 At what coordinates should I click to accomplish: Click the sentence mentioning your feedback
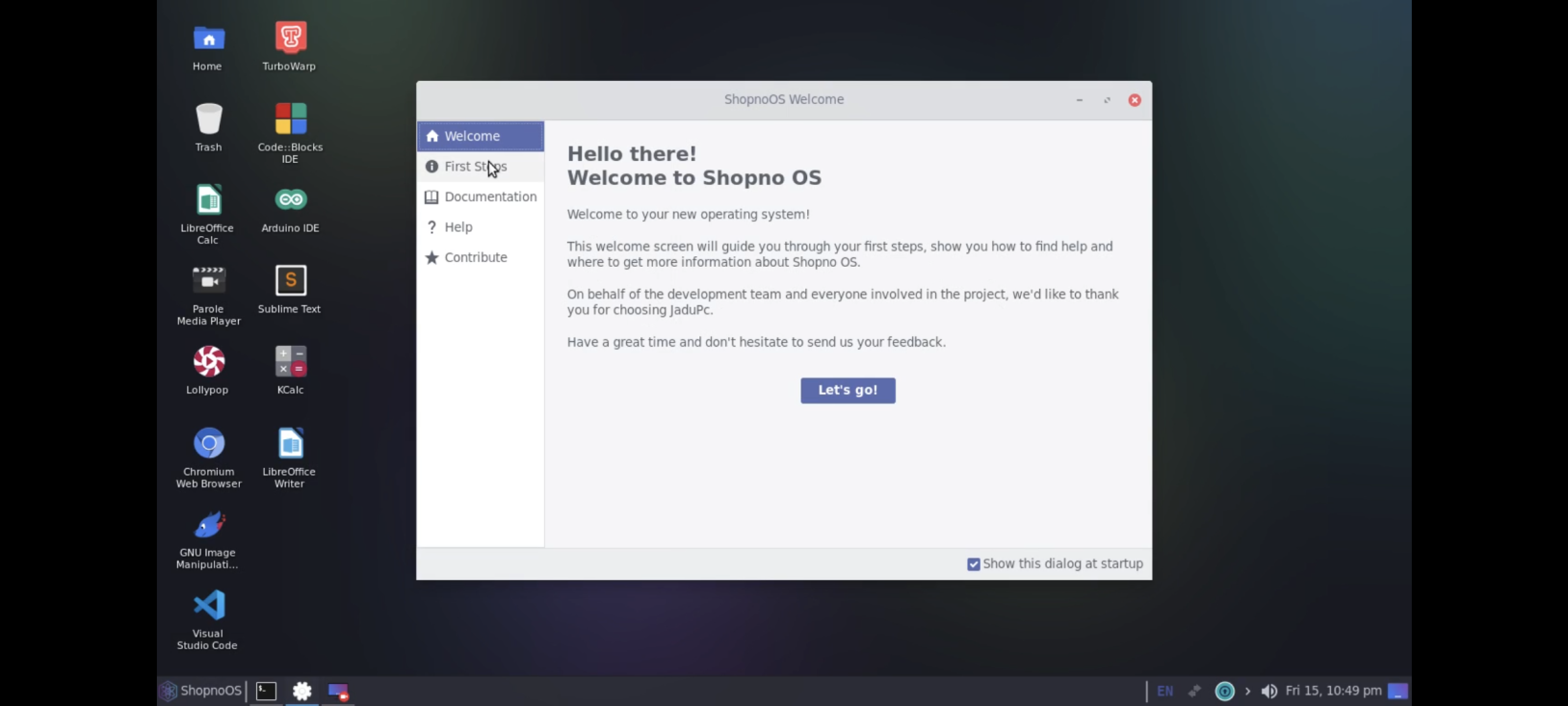point(756,343)
